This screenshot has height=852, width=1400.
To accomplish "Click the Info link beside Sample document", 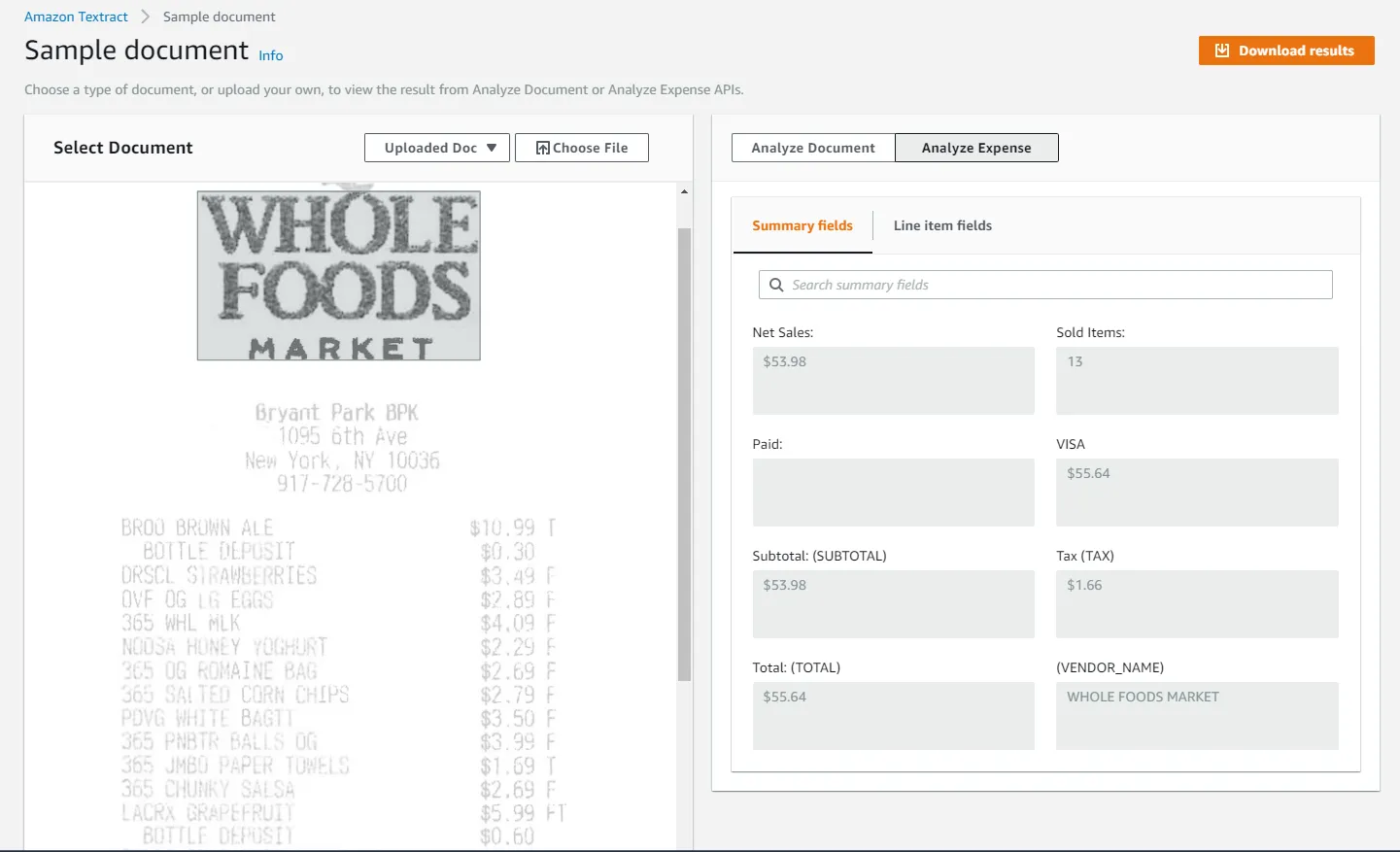I will point(270,55).
